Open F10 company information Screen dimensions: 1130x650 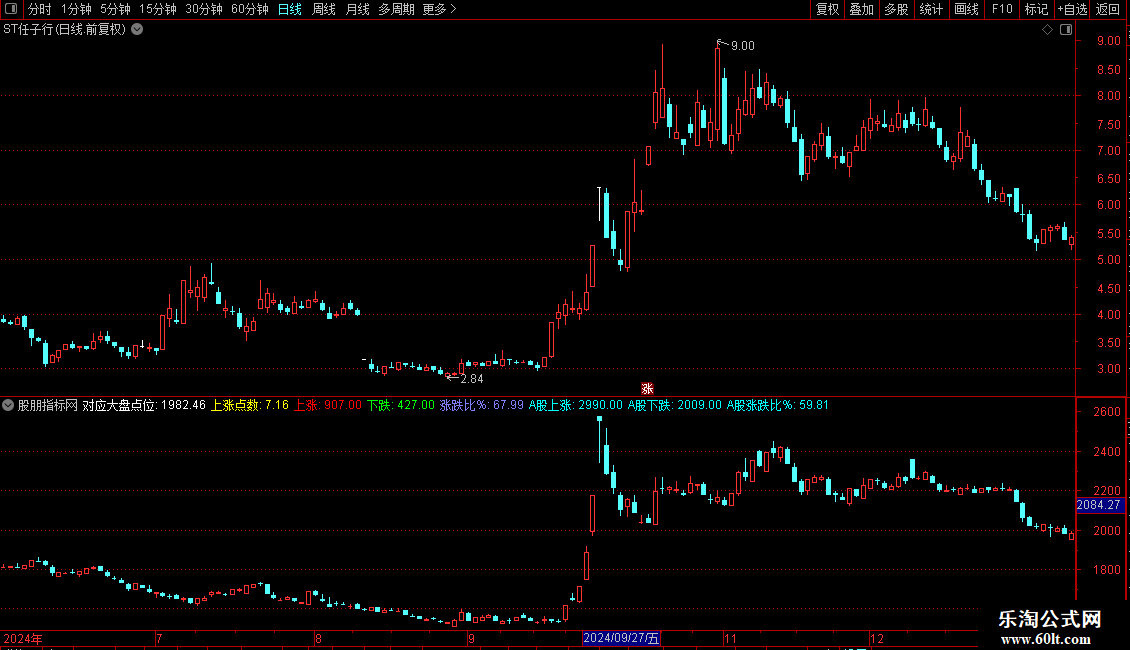coord(1002,9)
